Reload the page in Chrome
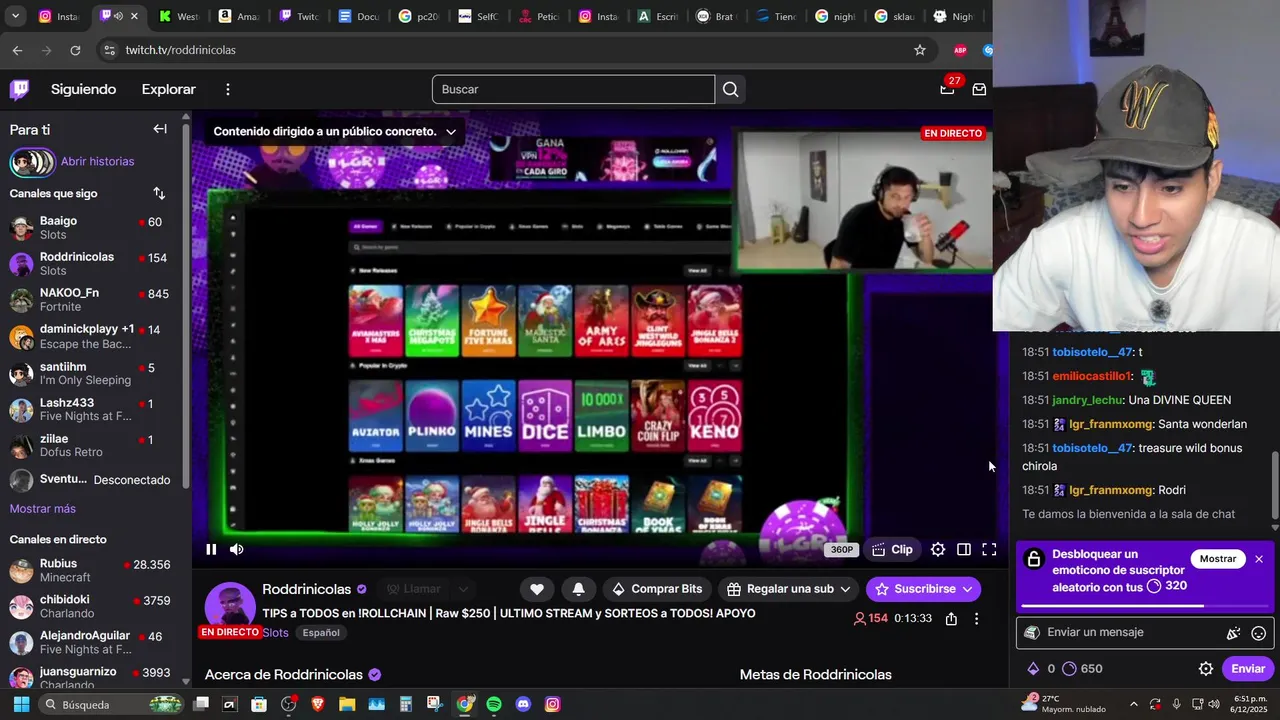1280x720 pixels. click(x=75, y=50)
